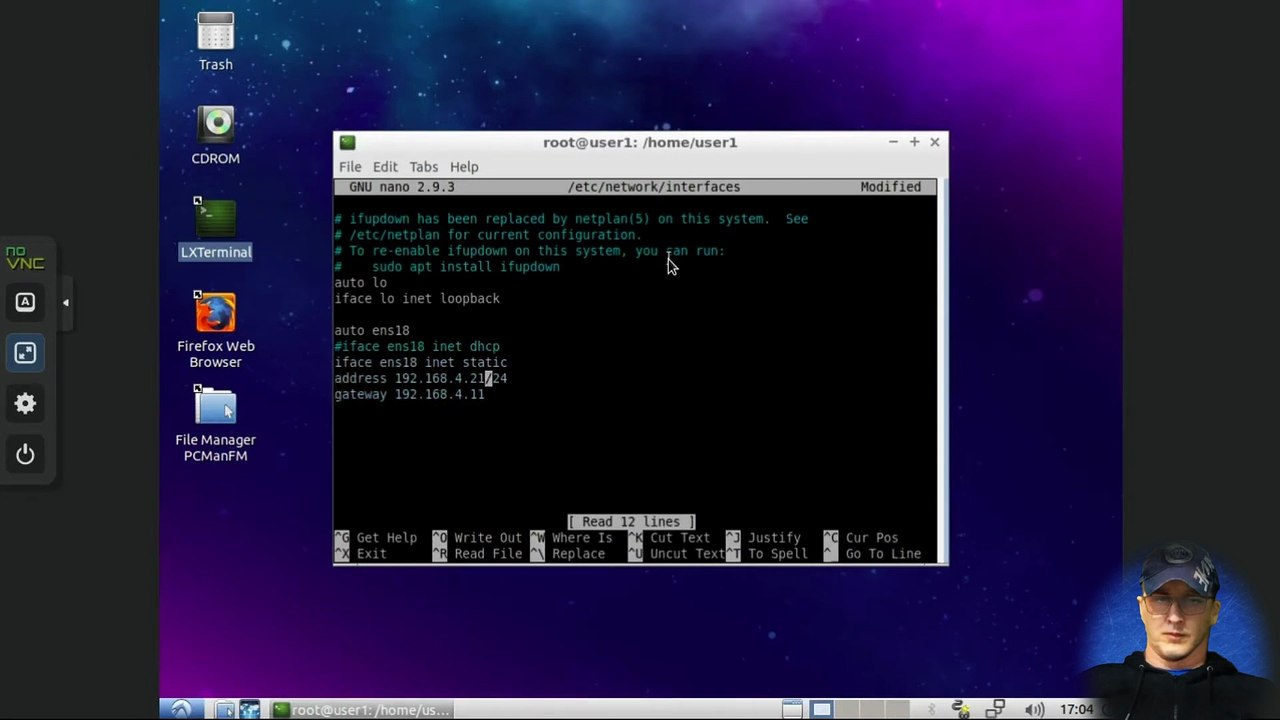Click noVNC disconnect power button

tap(25, 455)
